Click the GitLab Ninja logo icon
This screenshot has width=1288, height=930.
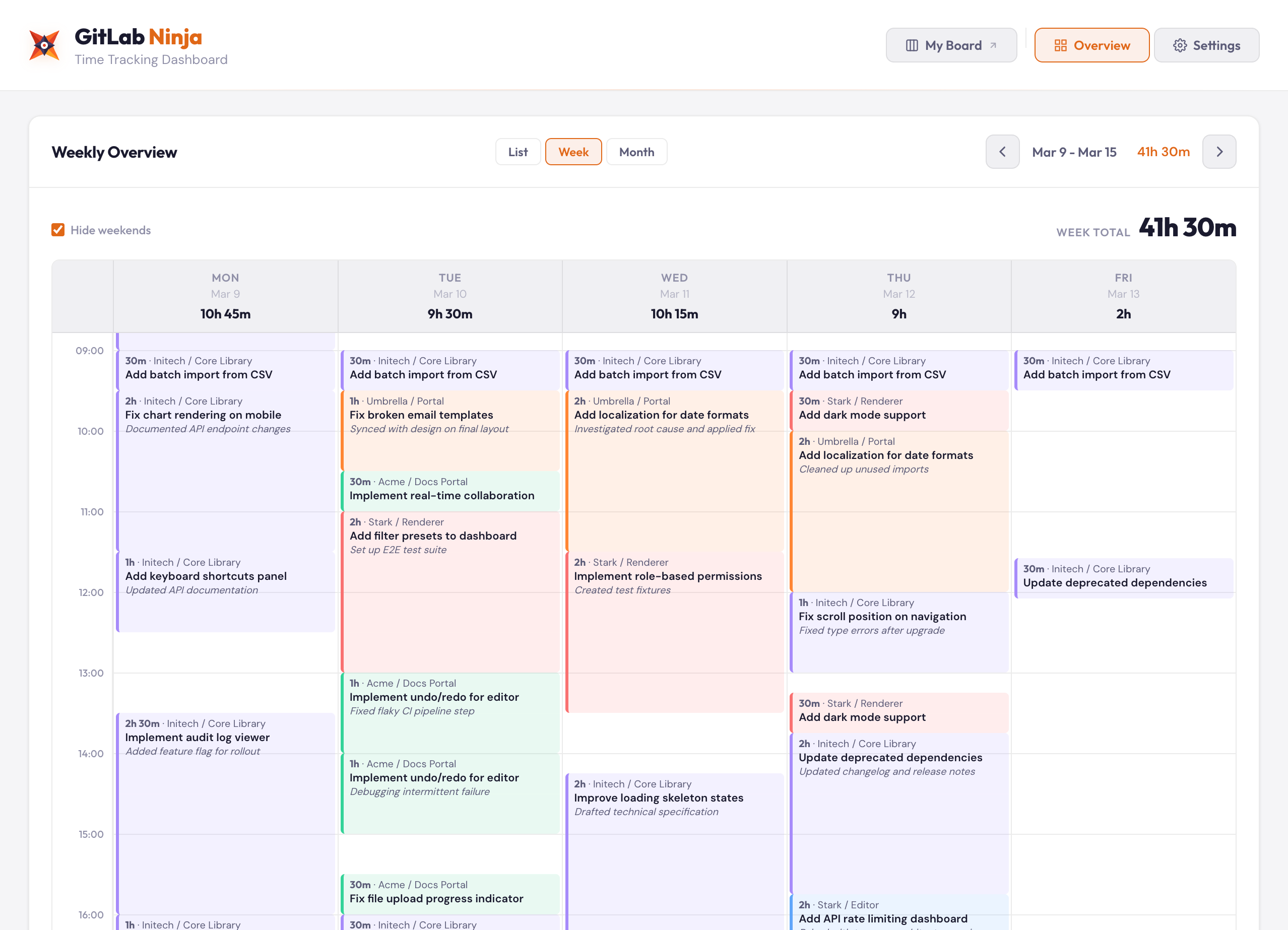pos(43,45)
